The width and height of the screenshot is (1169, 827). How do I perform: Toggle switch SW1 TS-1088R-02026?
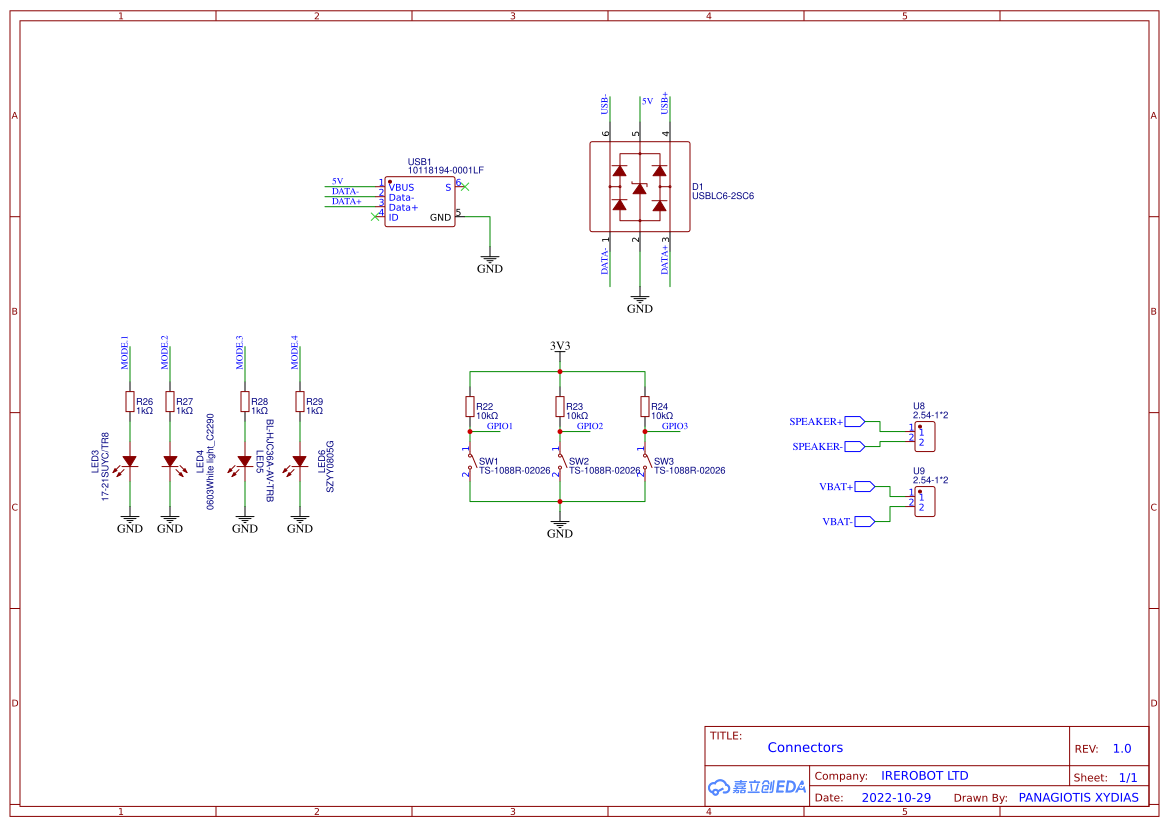474,462
